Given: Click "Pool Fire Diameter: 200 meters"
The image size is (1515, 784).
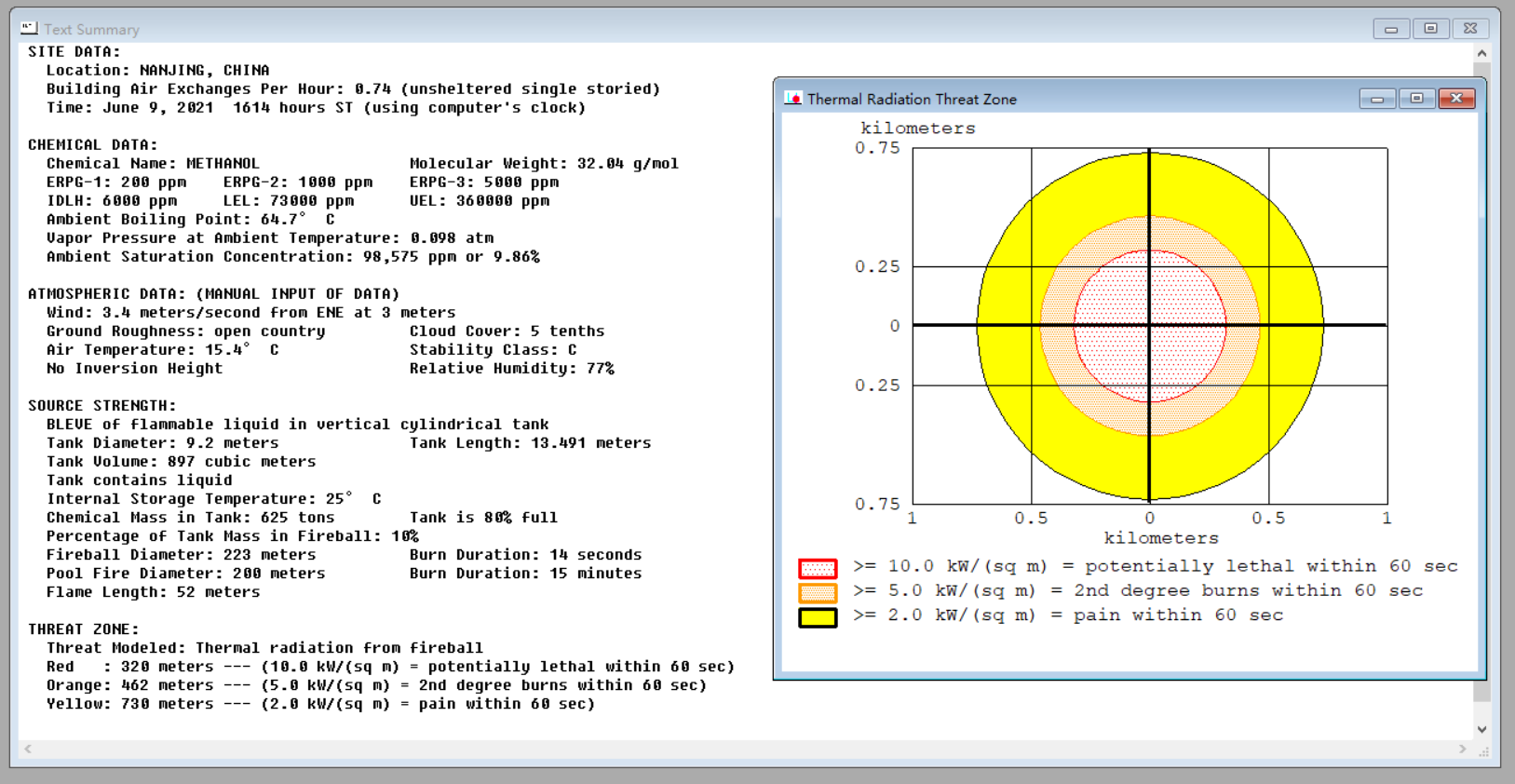Looking at the screenshot, I should [186, 574].
